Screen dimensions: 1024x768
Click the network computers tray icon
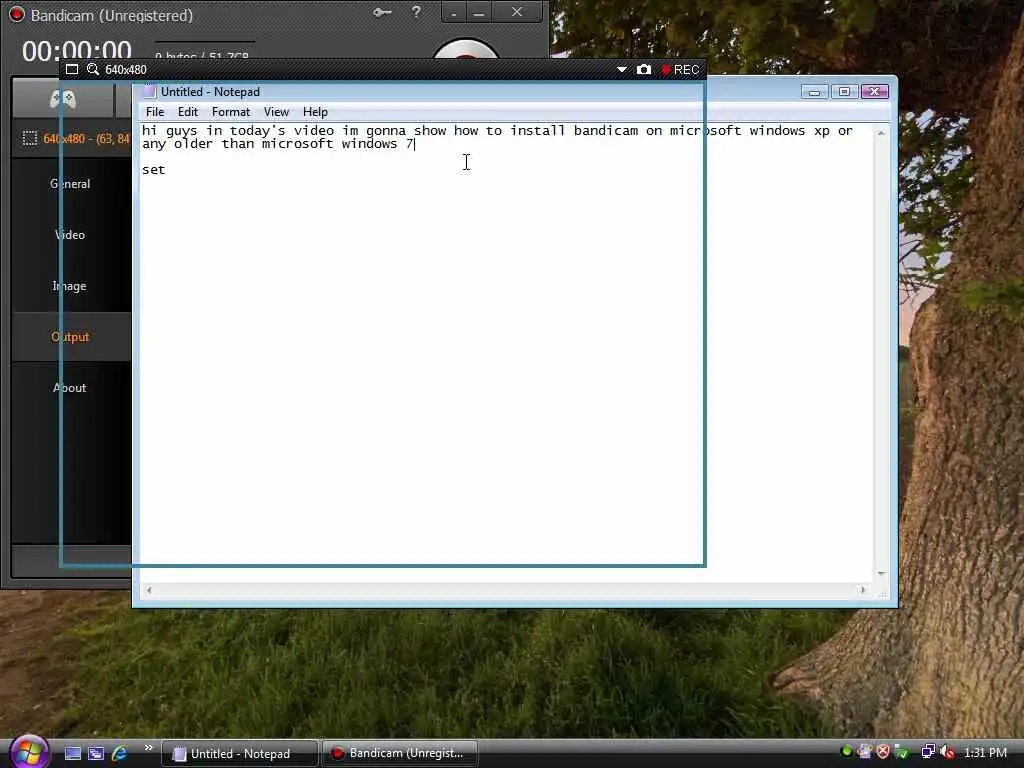click(928, 752)
